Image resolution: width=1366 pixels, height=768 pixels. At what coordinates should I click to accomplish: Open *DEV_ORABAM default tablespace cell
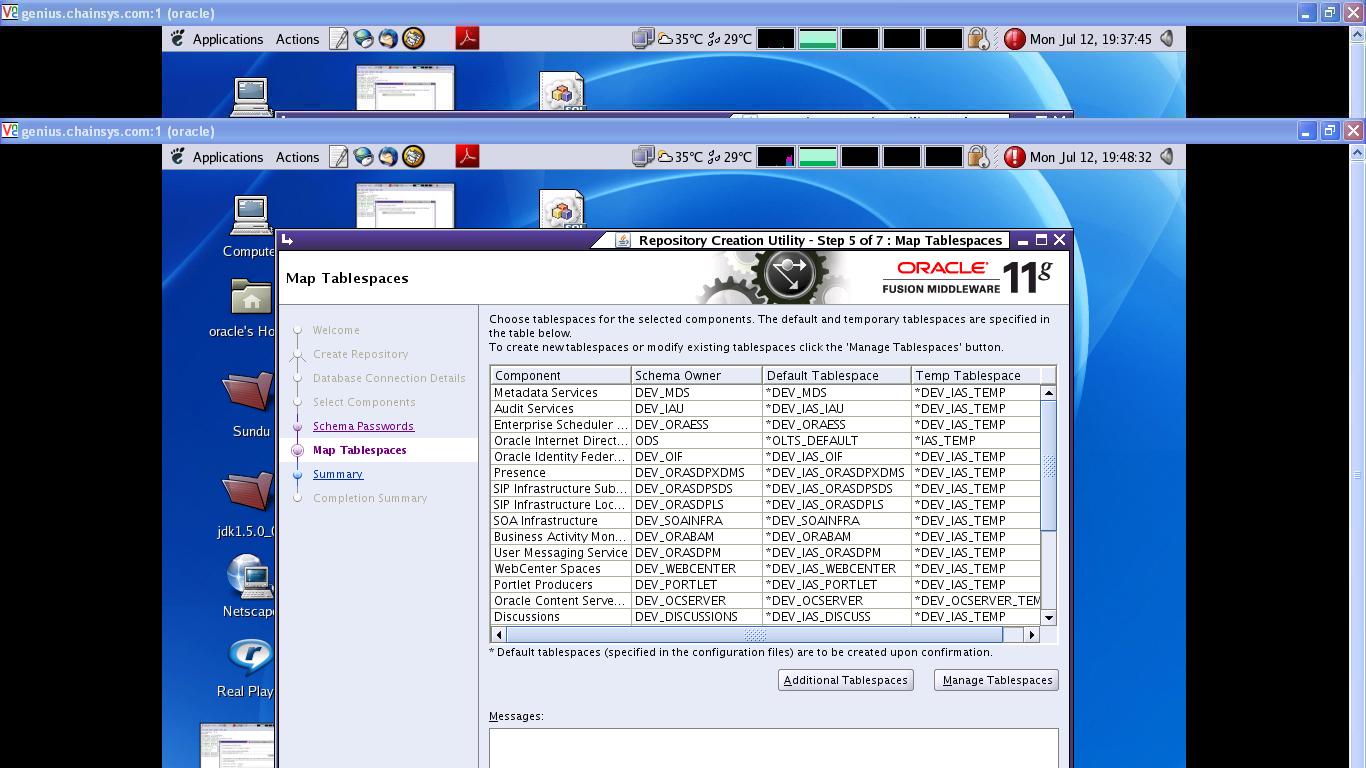837,537
